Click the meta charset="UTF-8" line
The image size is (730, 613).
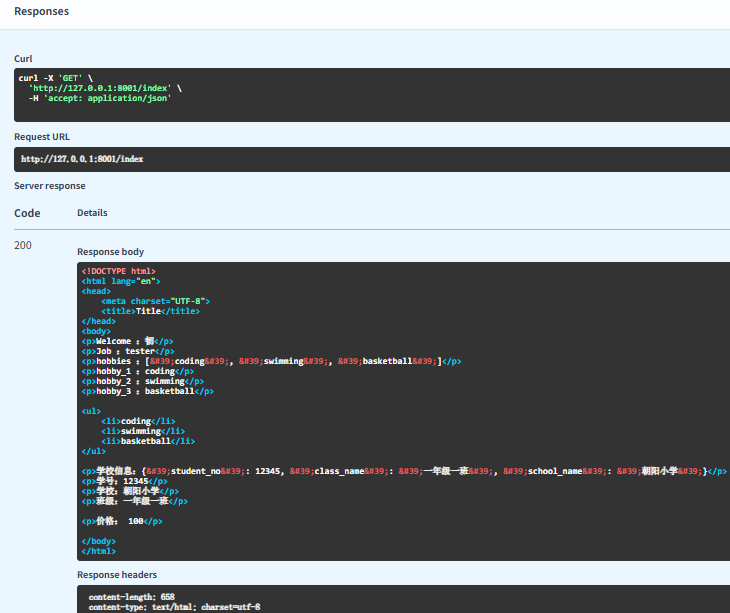click(155, 301)
